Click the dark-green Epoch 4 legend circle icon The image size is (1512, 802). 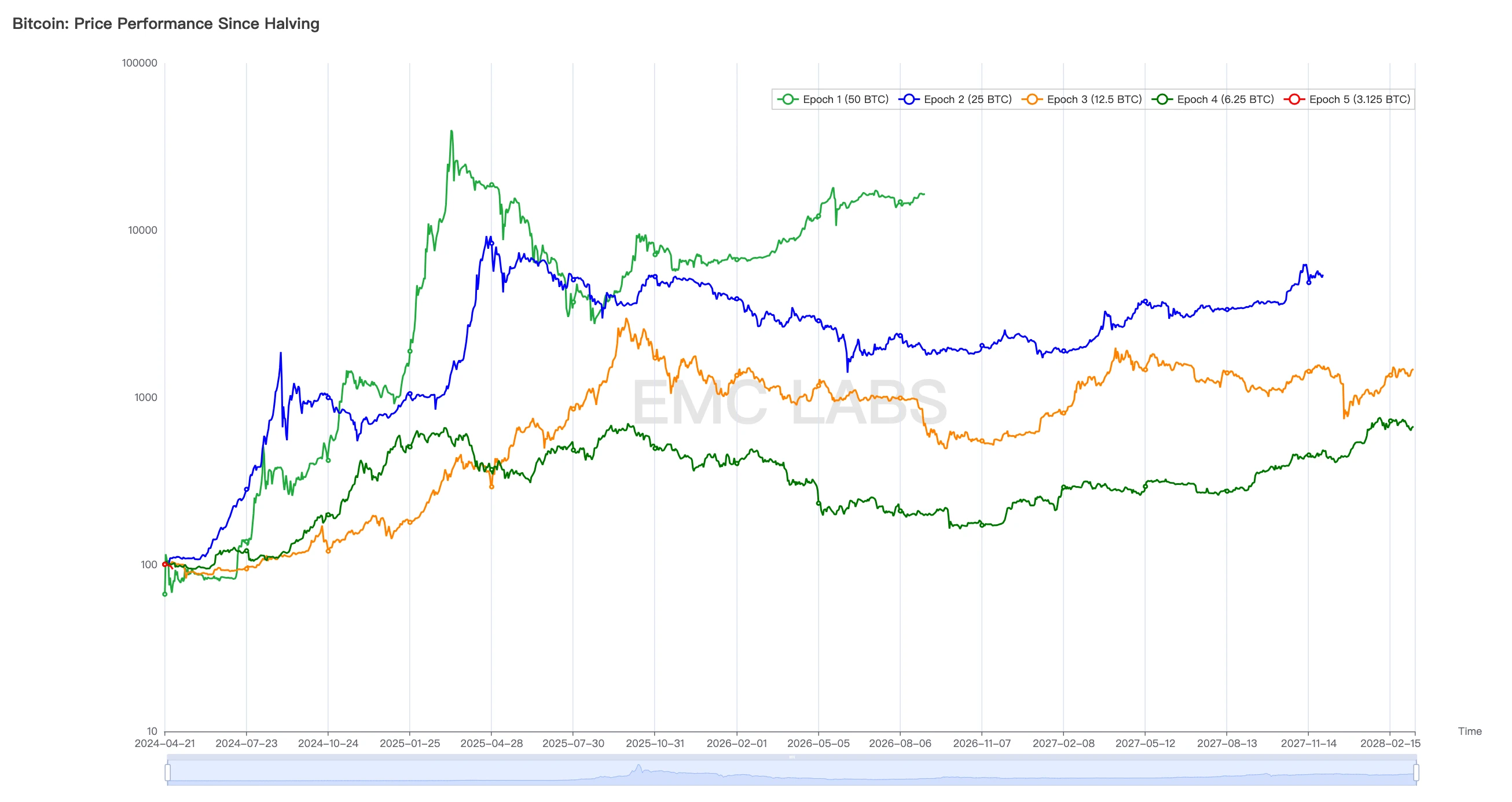(x=1162, y=99)
